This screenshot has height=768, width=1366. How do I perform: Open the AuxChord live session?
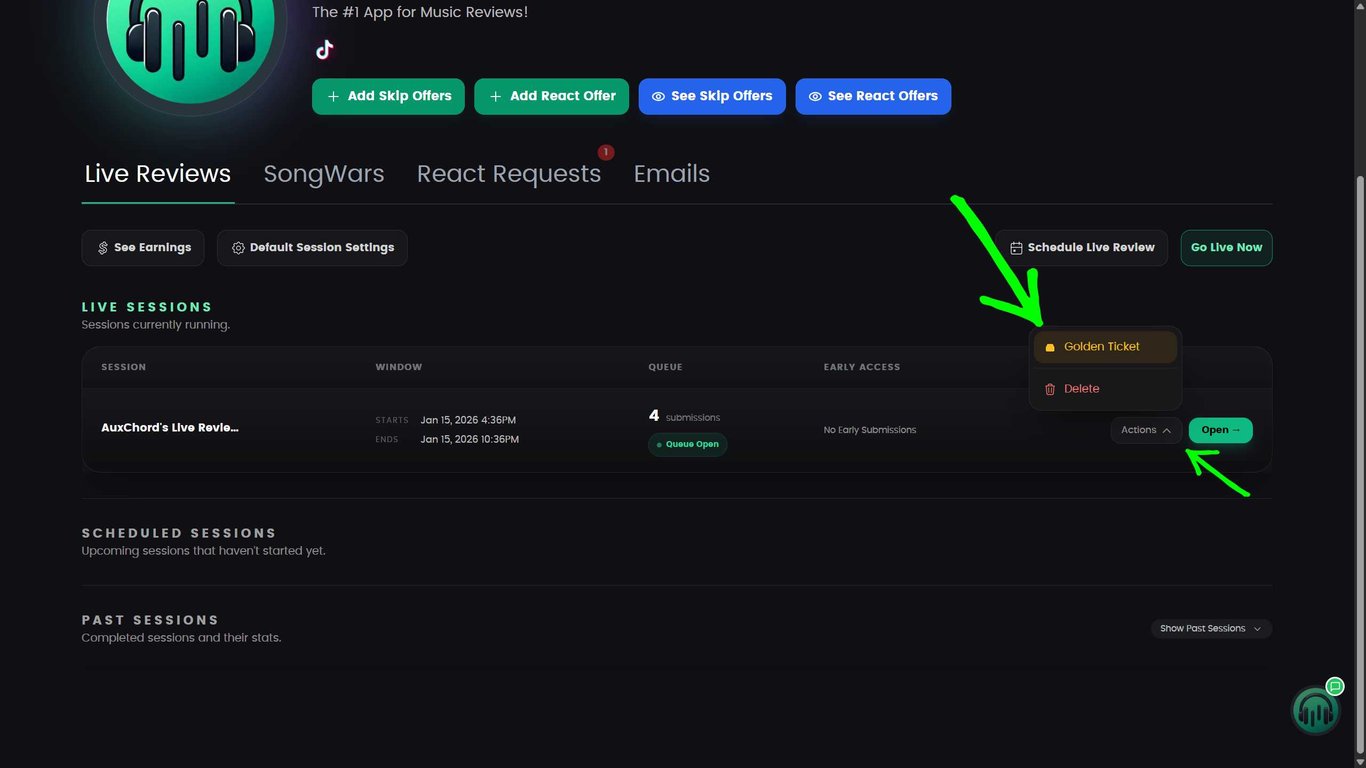pyautogui.click(x=1220, y=430)
